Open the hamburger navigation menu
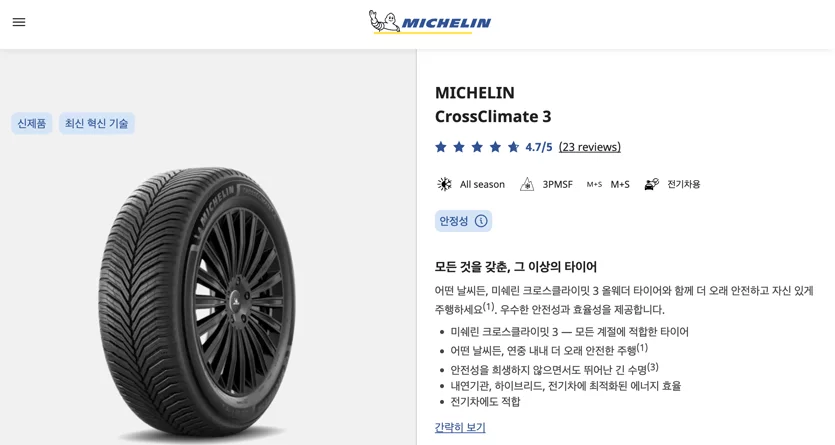The width and height of the screenshot is (835, 445). pos(19,22)
